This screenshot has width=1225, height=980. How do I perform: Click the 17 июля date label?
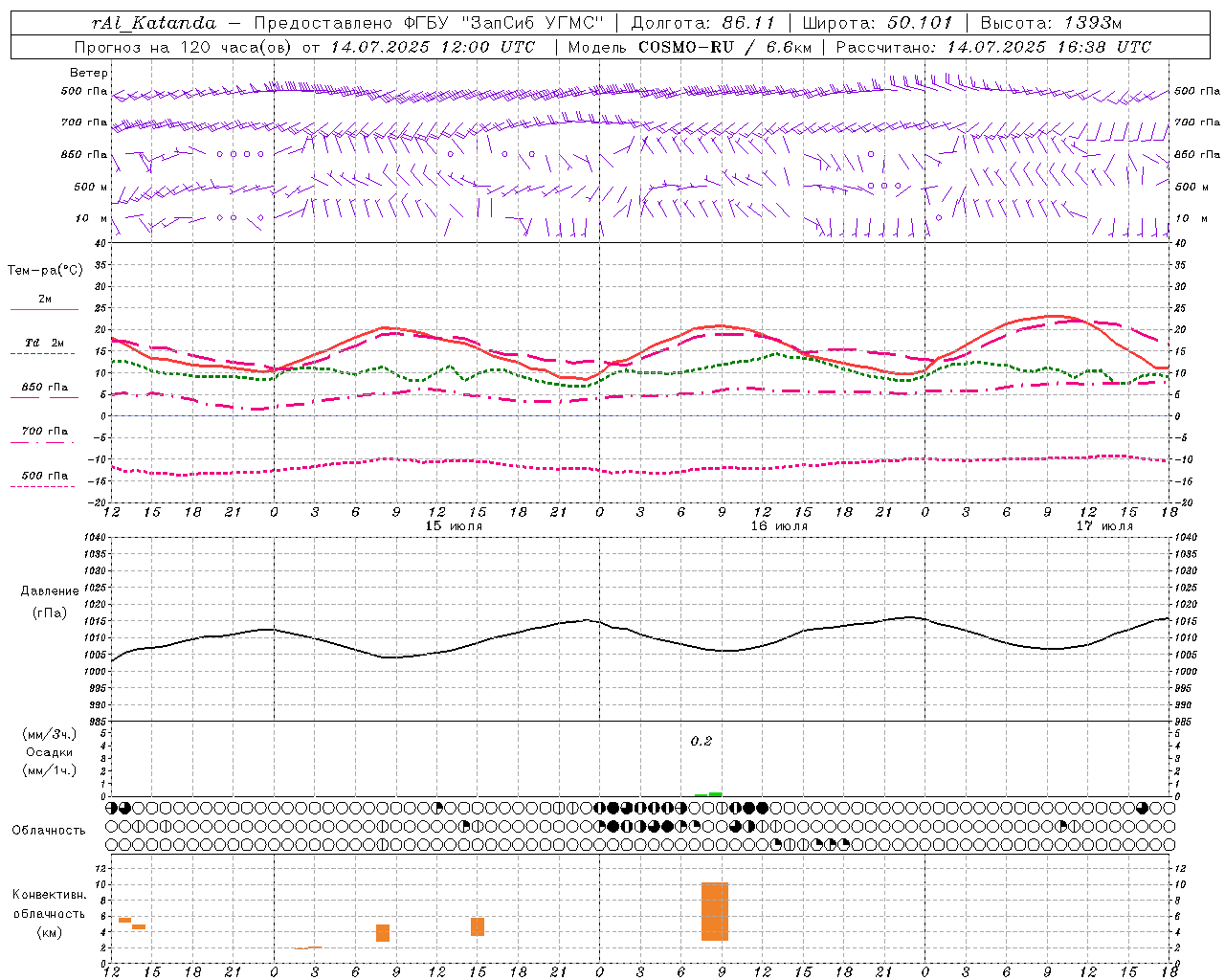point(1104,526)
